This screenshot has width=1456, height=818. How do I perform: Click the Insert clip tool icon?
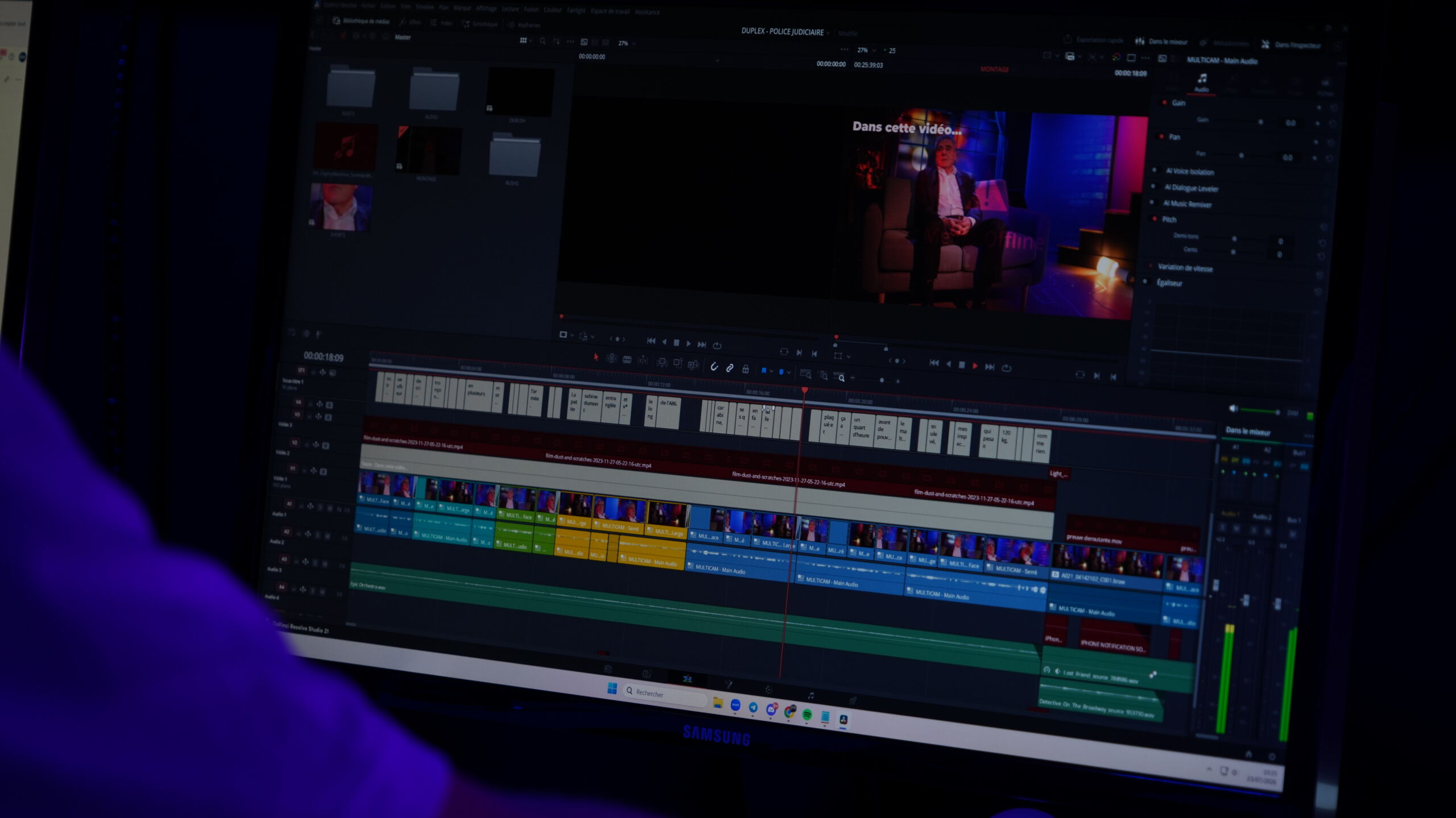[x=662, y=362]
